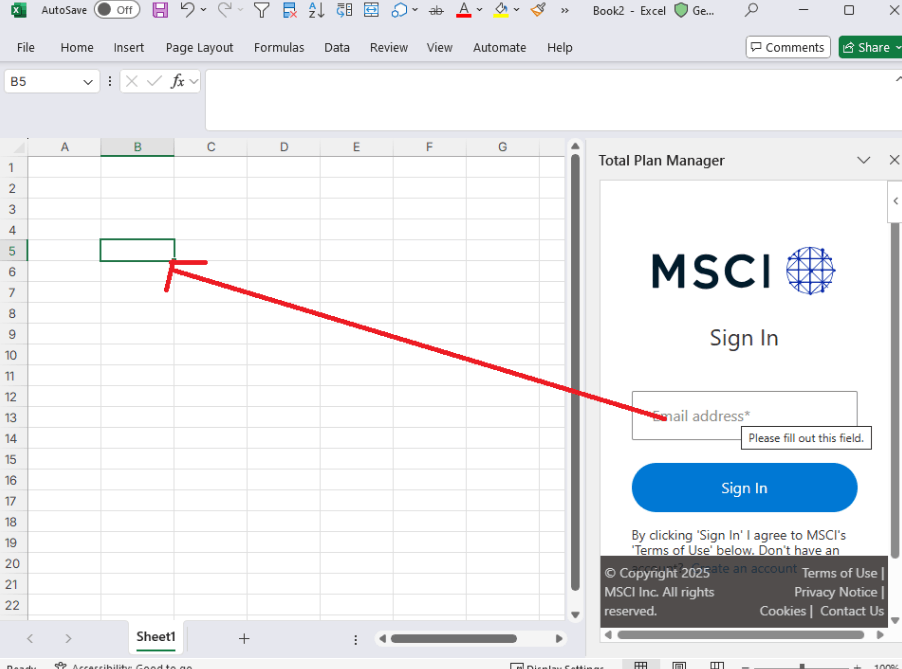Select the Sheet1 tab
902x669 pixels.
[156, 637]
